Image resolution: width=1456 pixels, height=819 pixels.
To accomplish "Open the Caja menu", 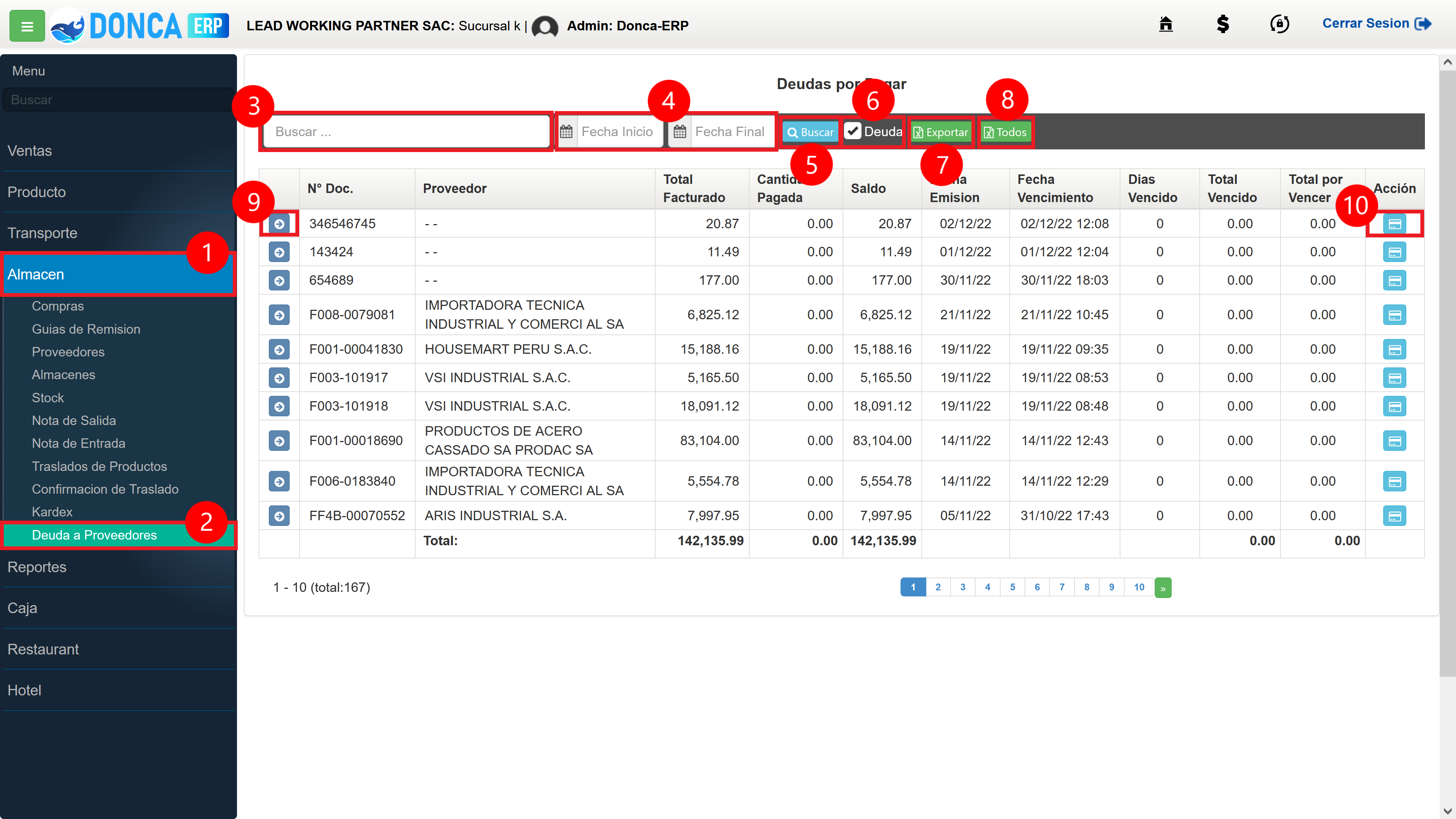I will pyautogui.click(x=118, y=608).
